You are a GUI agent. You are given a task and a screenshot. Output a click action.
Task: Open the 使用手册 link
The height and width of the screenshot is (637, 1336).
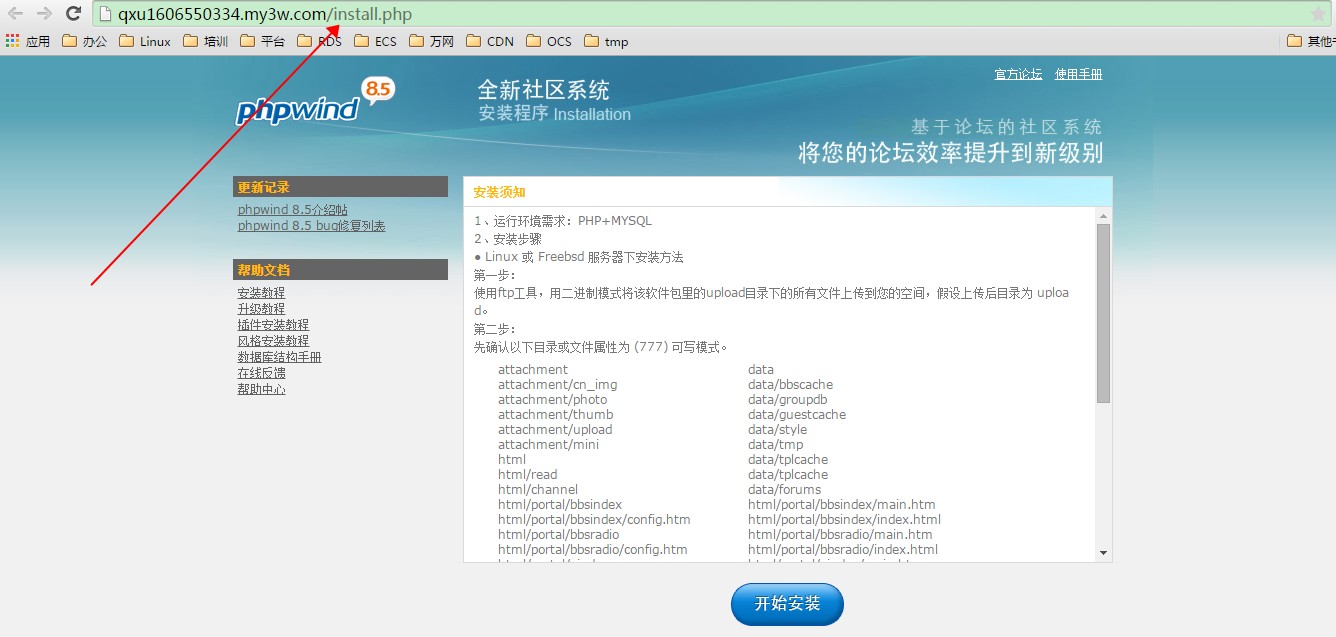click(1078, 74)
